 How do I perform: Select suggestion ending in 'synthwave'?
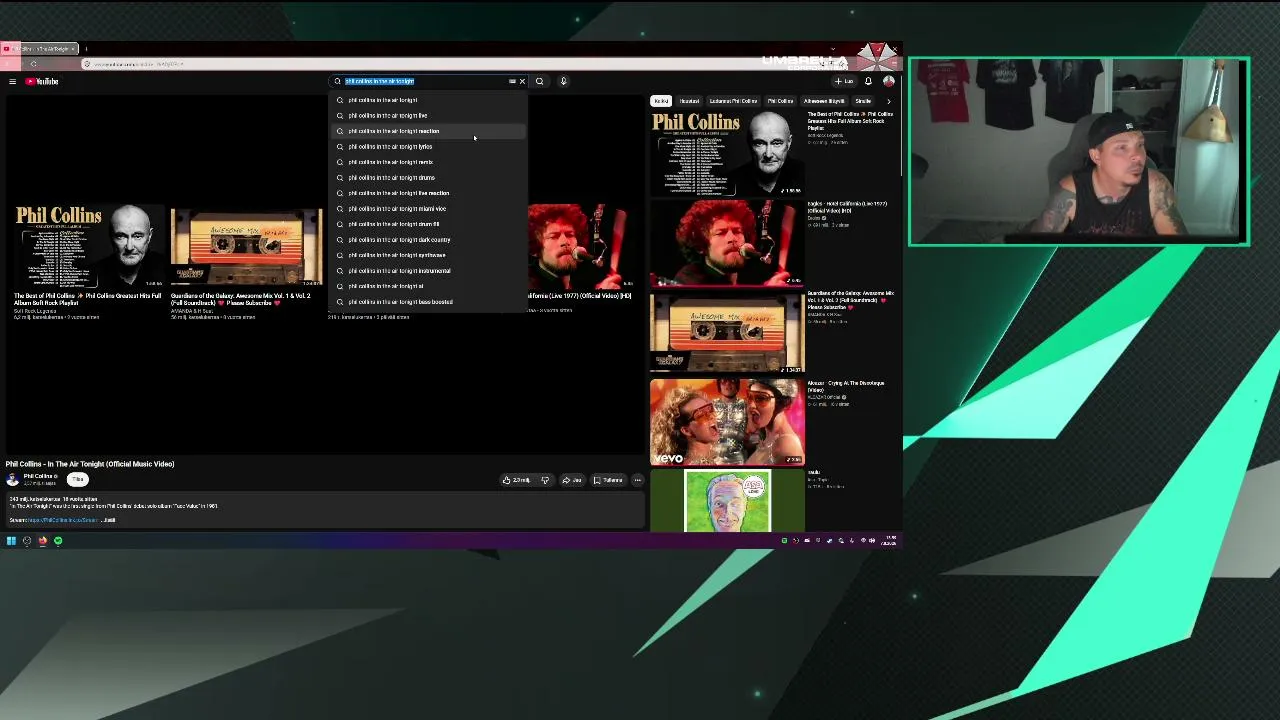click(428, 255)
